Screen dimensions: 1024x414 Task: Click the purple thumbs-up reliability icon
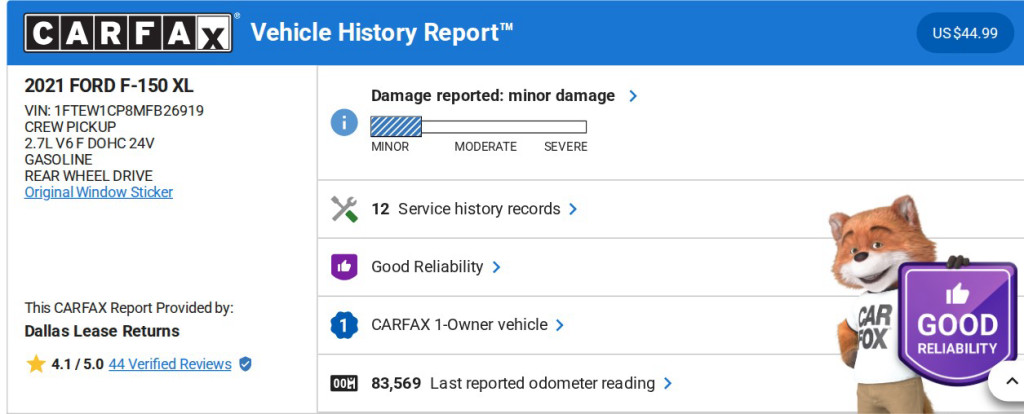[x=344, y=267]
